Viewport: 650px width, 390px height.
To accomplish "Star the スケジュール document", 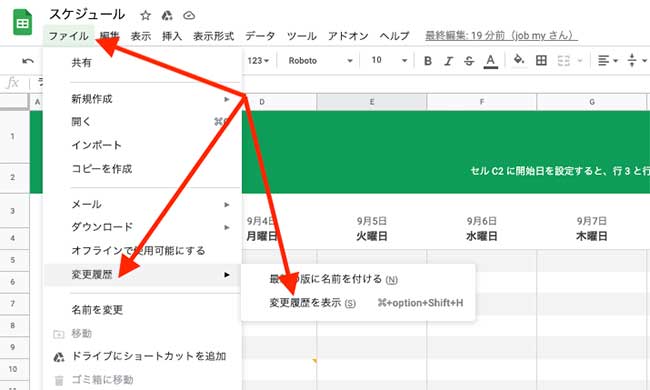I will tap(145, 16).
